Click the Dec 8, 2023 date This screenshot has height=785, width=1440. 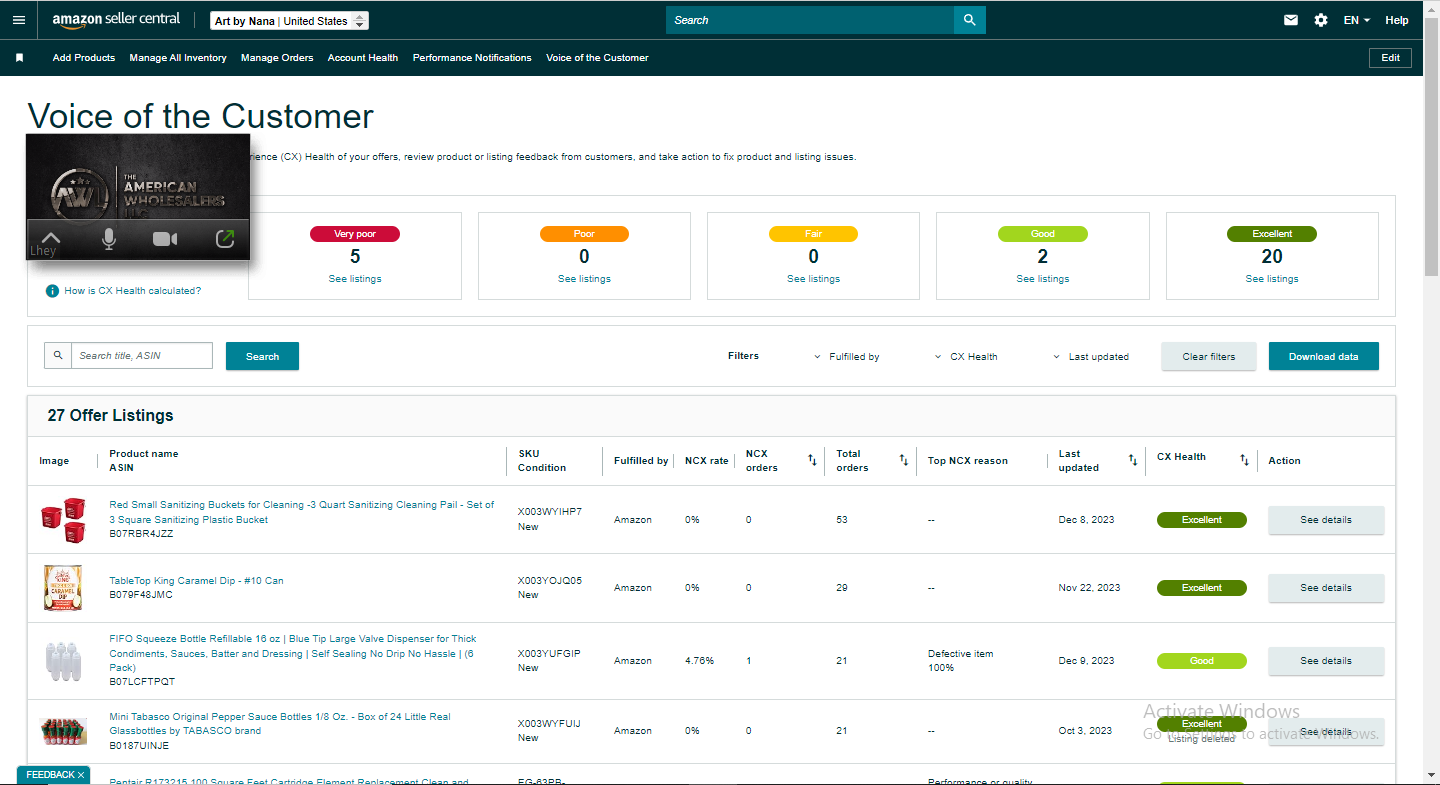pyautogui.click(x=1086, y=520)
